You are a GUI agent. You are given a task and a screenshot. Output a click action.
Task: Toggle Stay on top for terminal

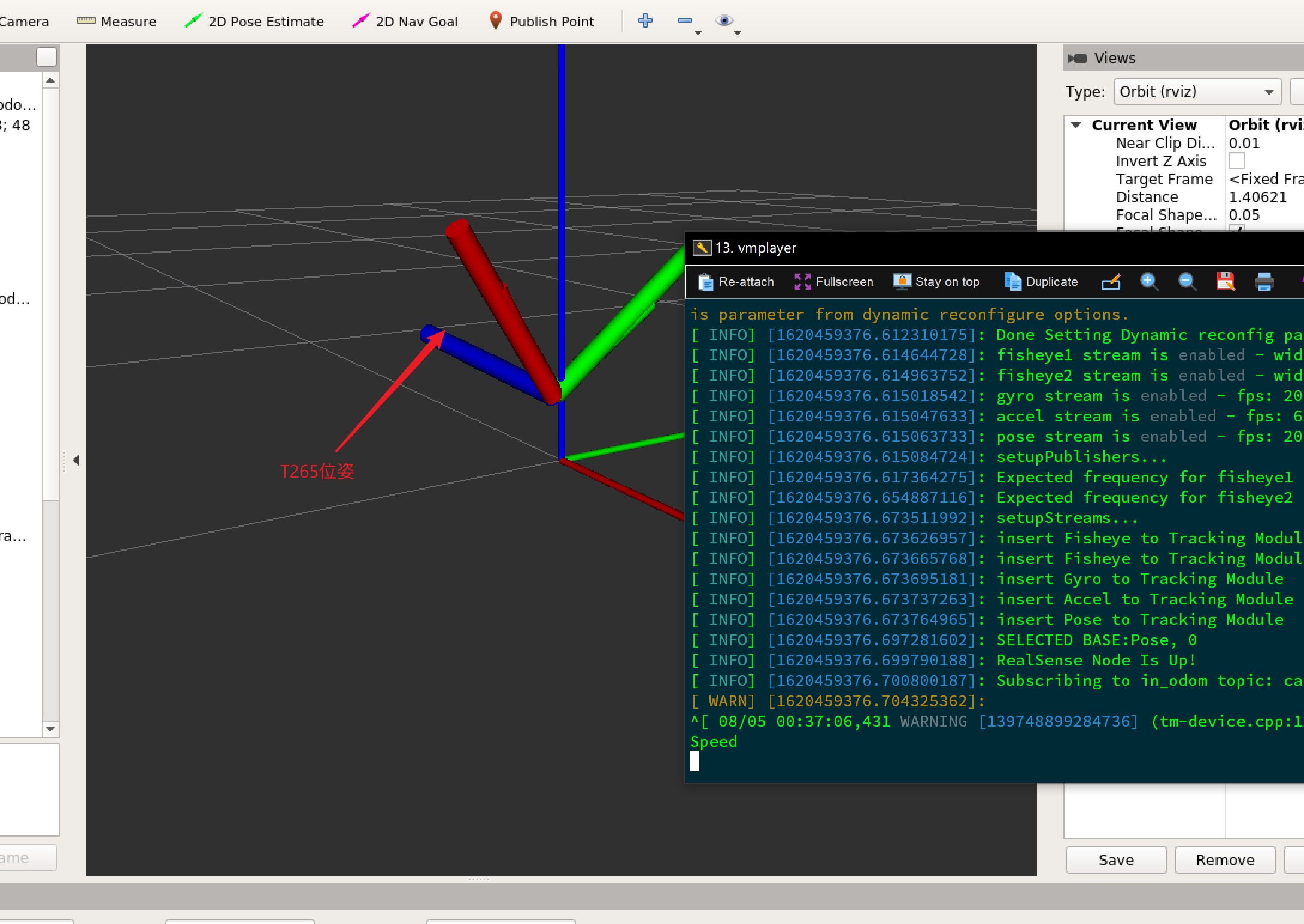point(936,282)
